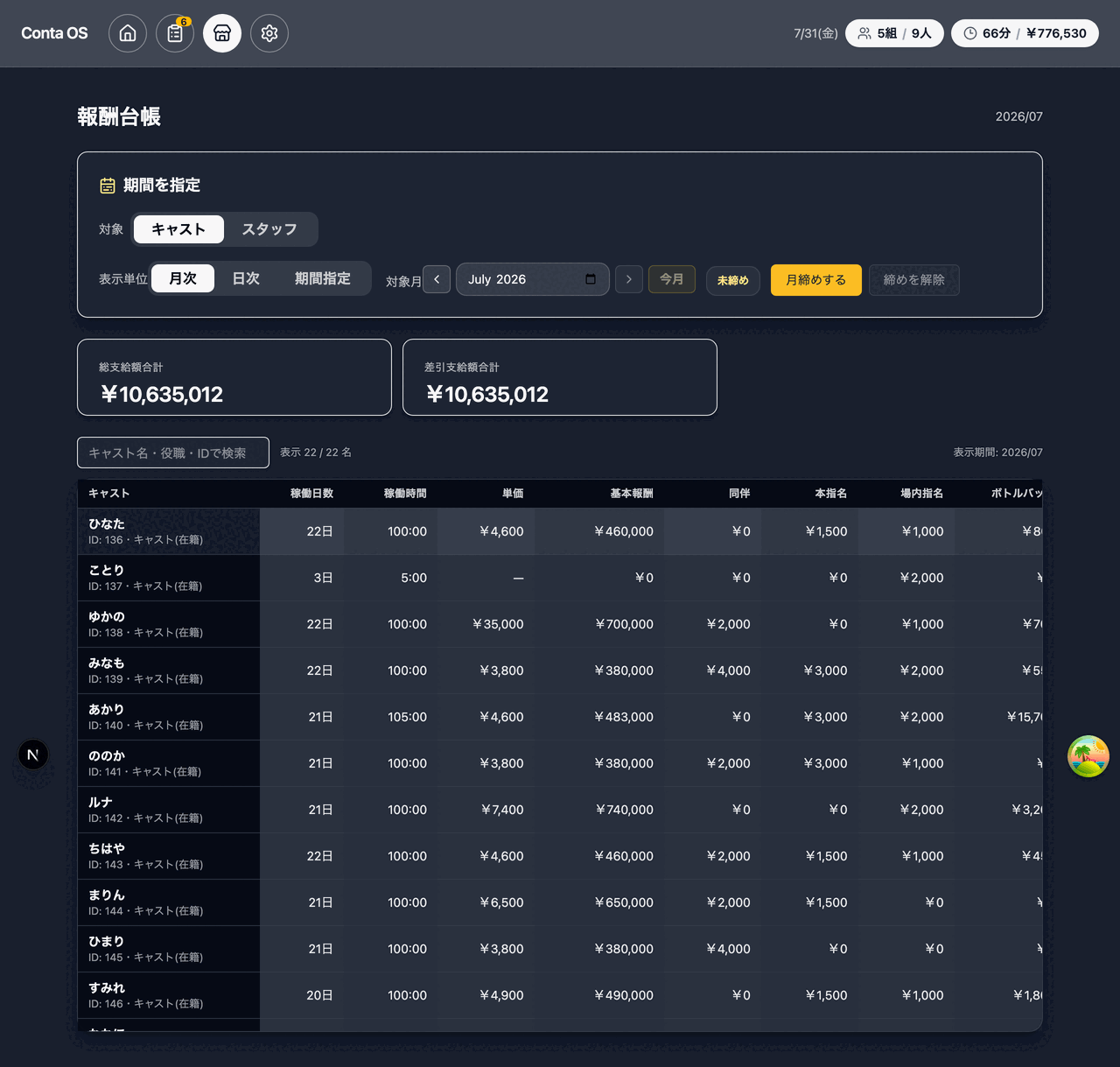
Task: Open the settings gear icon
Action: click(269, 33)
